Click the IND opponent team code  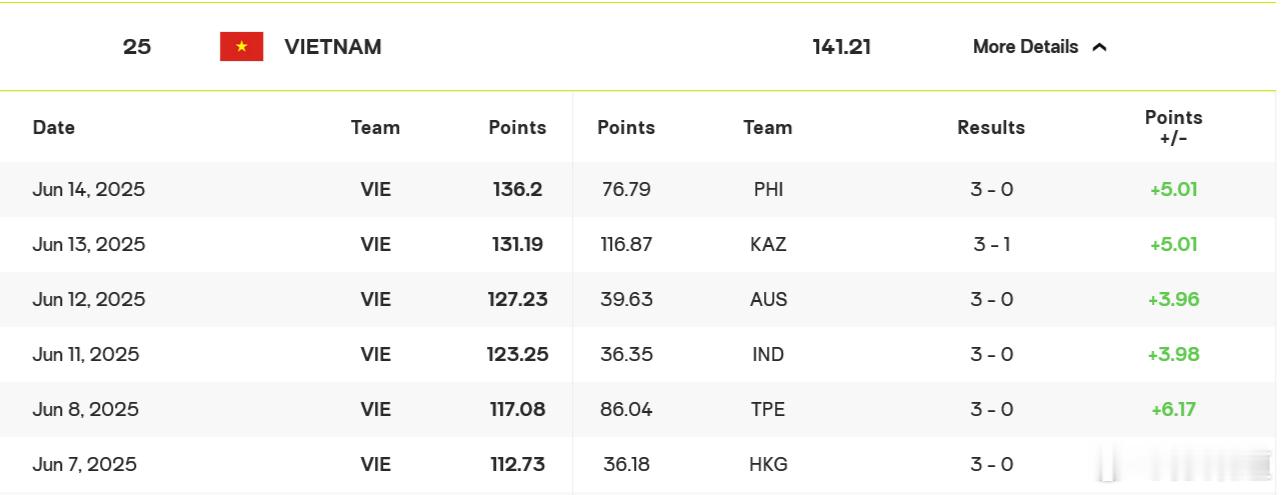[x=769, y=354]
